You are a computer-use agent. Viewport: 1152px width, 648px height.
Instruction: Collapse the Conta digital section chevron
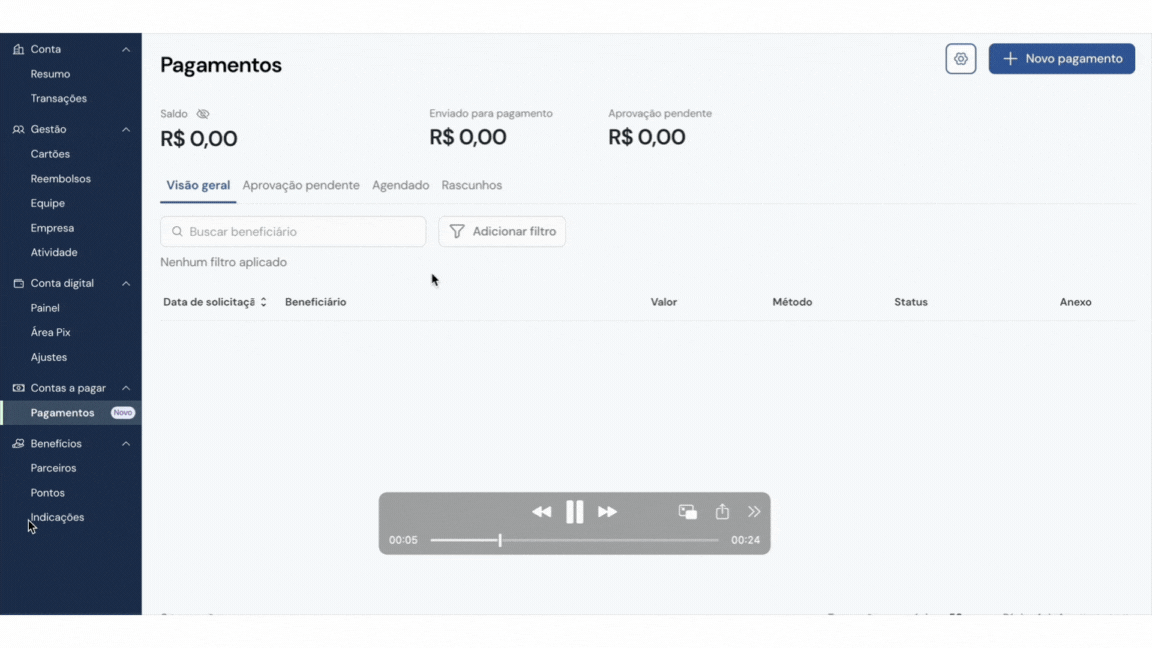coord(126,284)
